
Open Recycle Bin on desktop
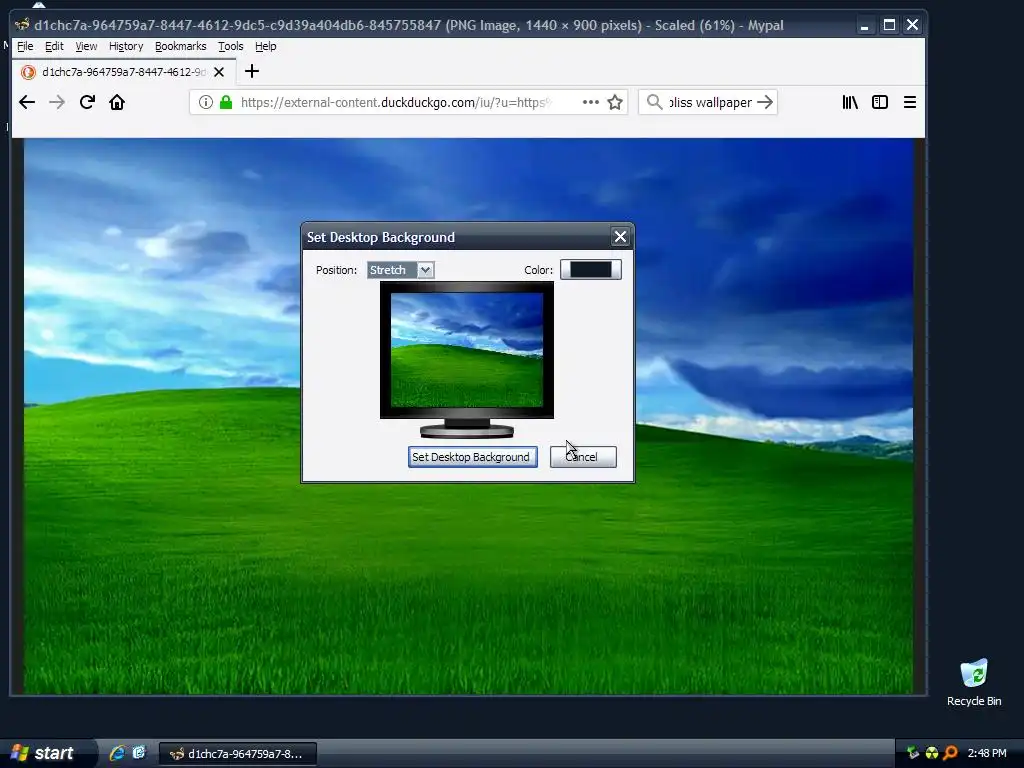[974, 682]
